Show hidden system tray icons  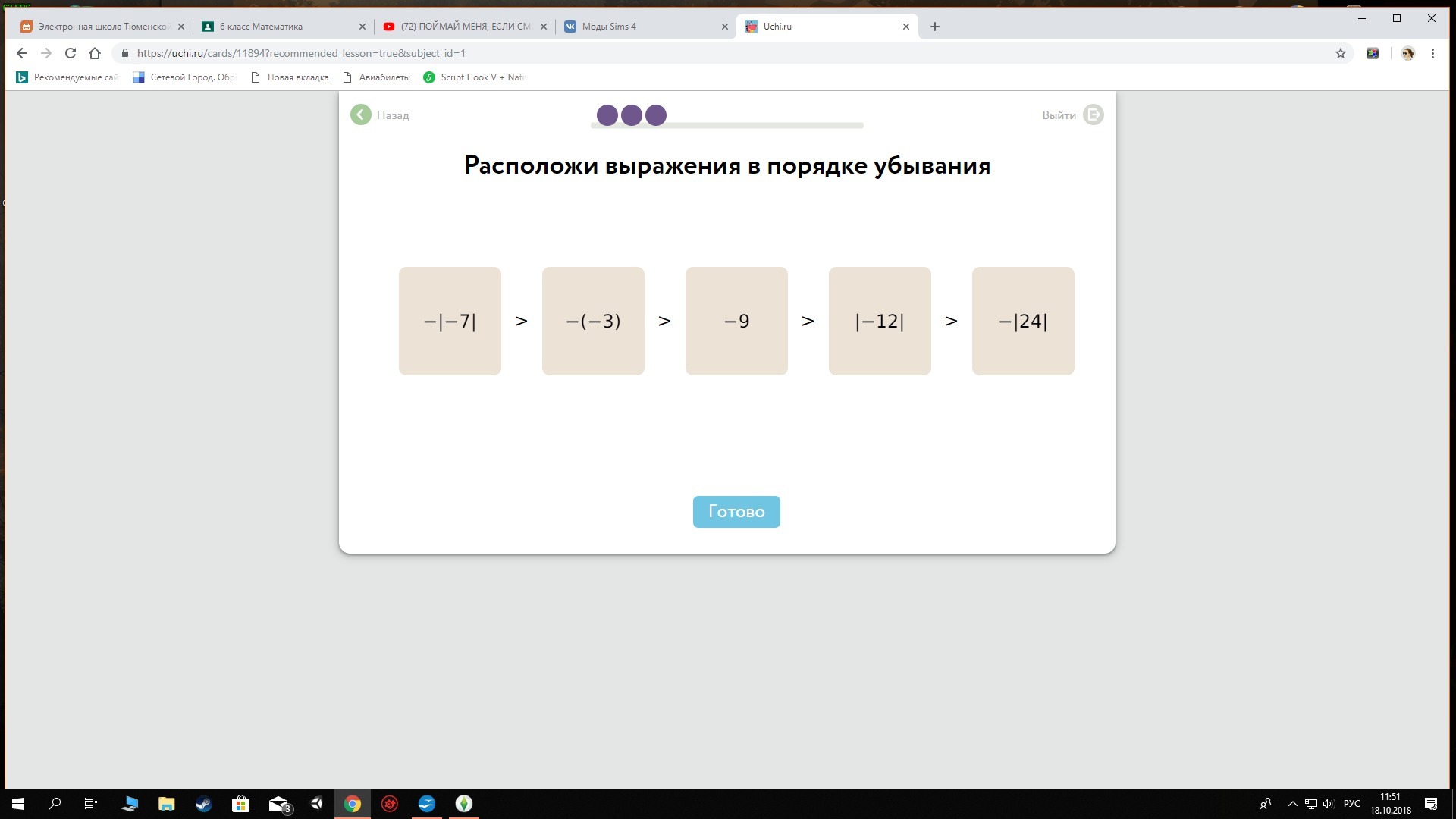coord(1292,804)
